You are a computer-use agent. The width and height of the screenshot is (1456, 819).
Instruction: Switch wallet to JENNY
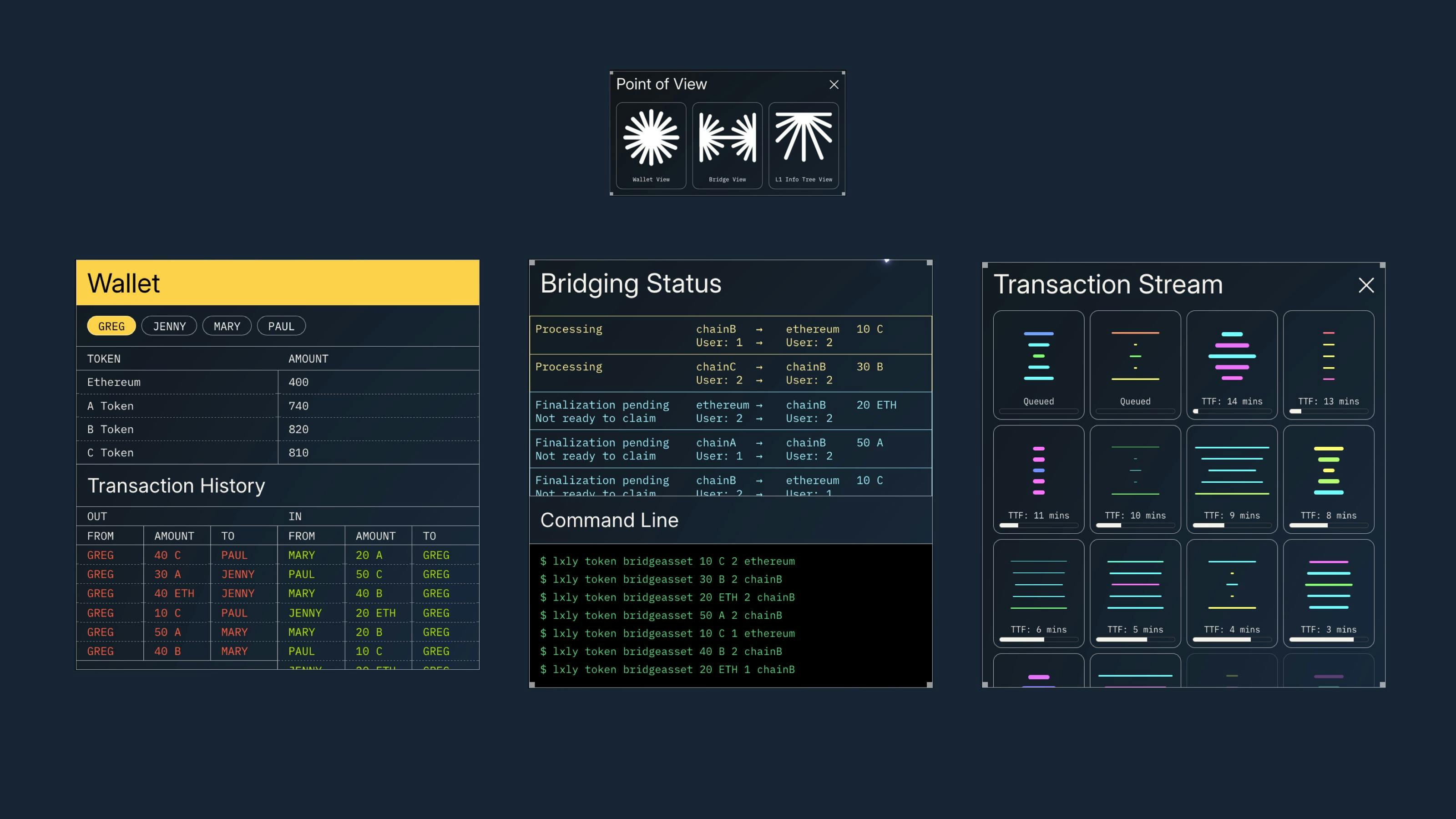click(x=169, y=326)
